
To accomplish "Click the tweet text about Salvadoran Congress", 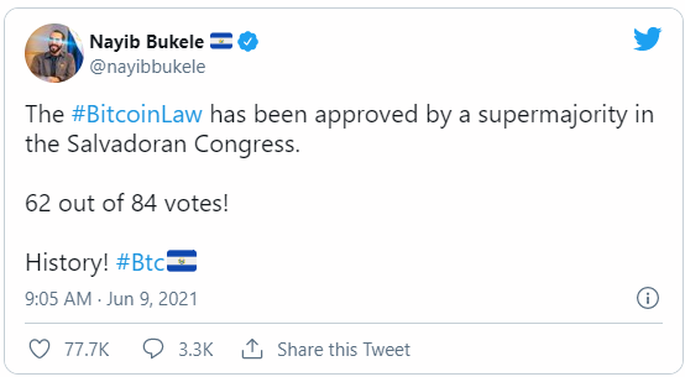I will (339, 129).
